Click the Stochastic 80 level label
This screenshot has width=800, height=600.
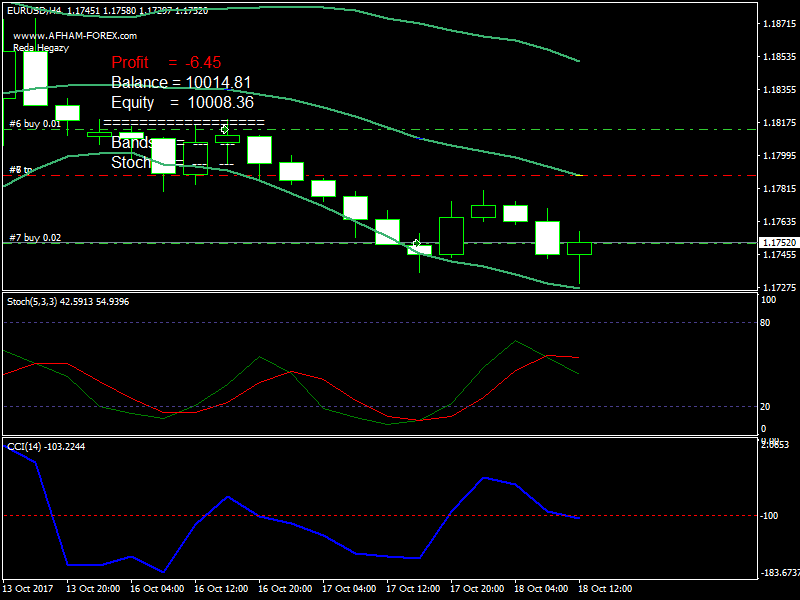pyautogui.click(x=769, y=322)
